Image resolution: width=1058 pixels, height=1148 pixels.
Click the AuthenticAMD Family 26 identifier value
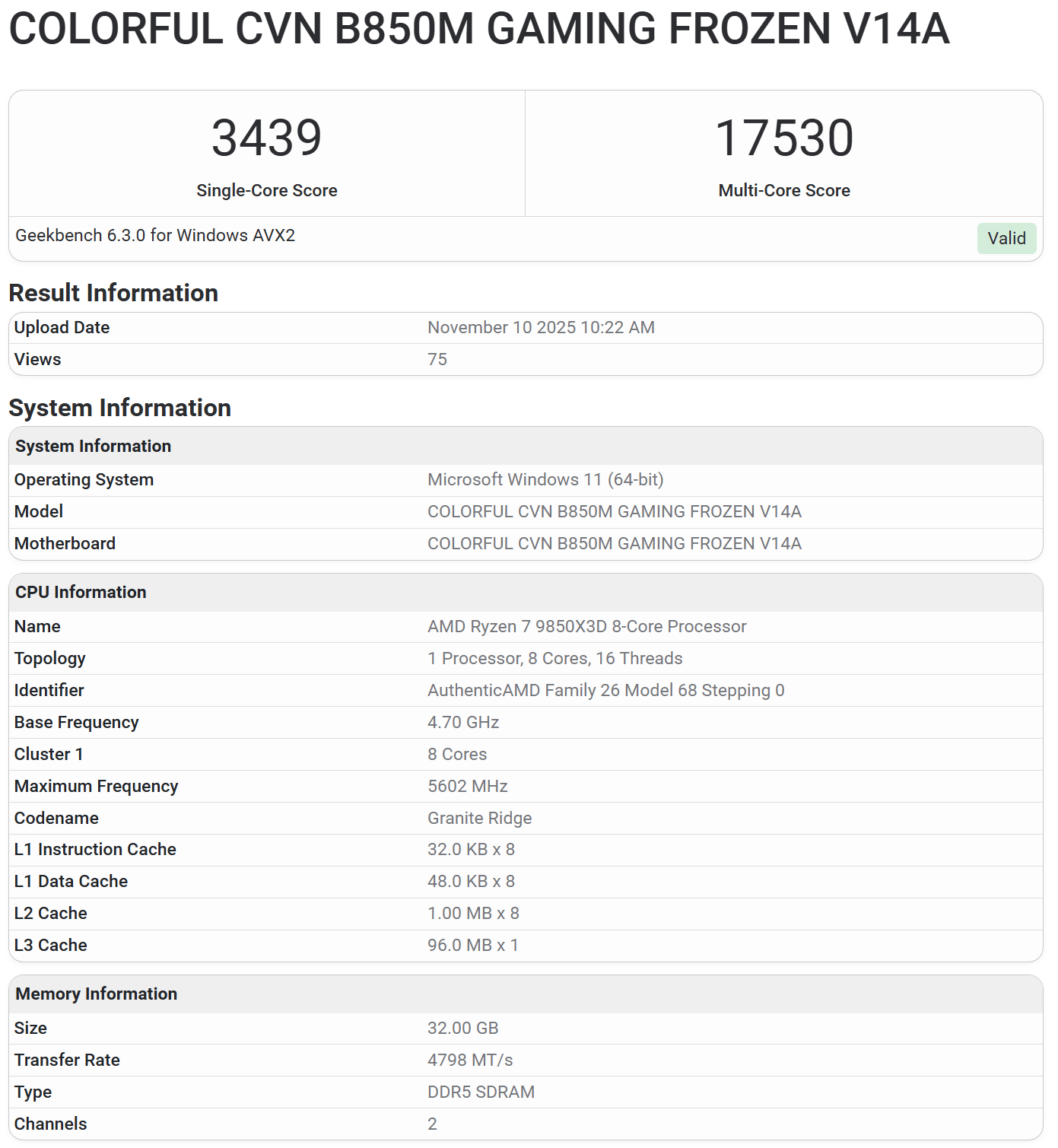[x=605, y=690]
